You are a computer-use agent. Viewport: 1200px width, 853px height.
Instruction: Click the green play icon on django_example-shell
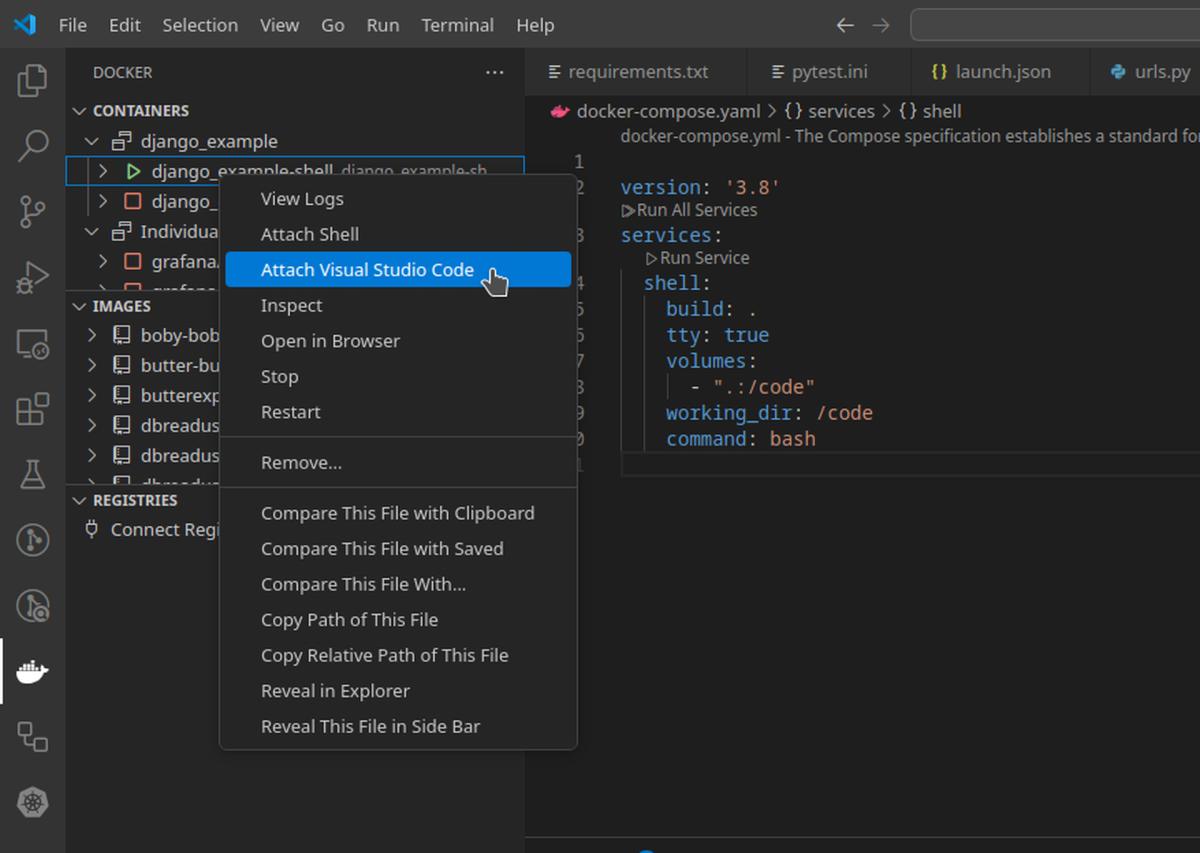[133, 170]
